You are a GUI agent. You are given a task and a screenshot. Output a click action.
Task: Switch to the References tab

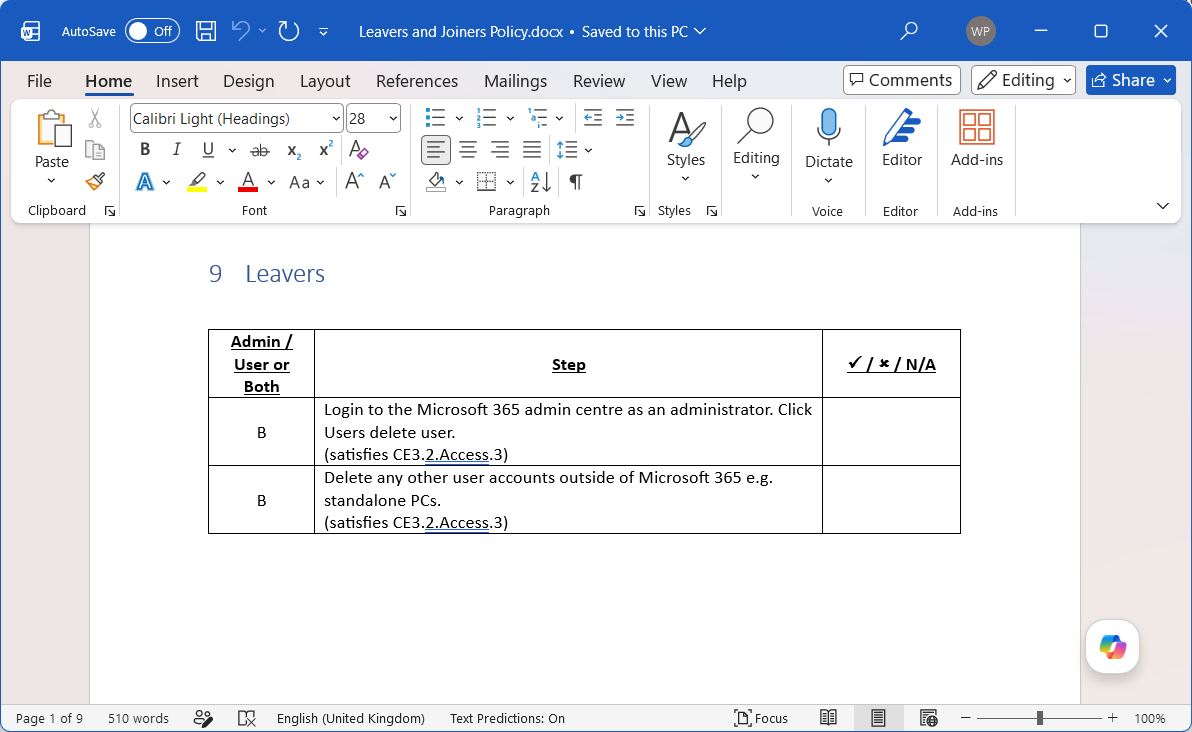click(x=417, y=81)
